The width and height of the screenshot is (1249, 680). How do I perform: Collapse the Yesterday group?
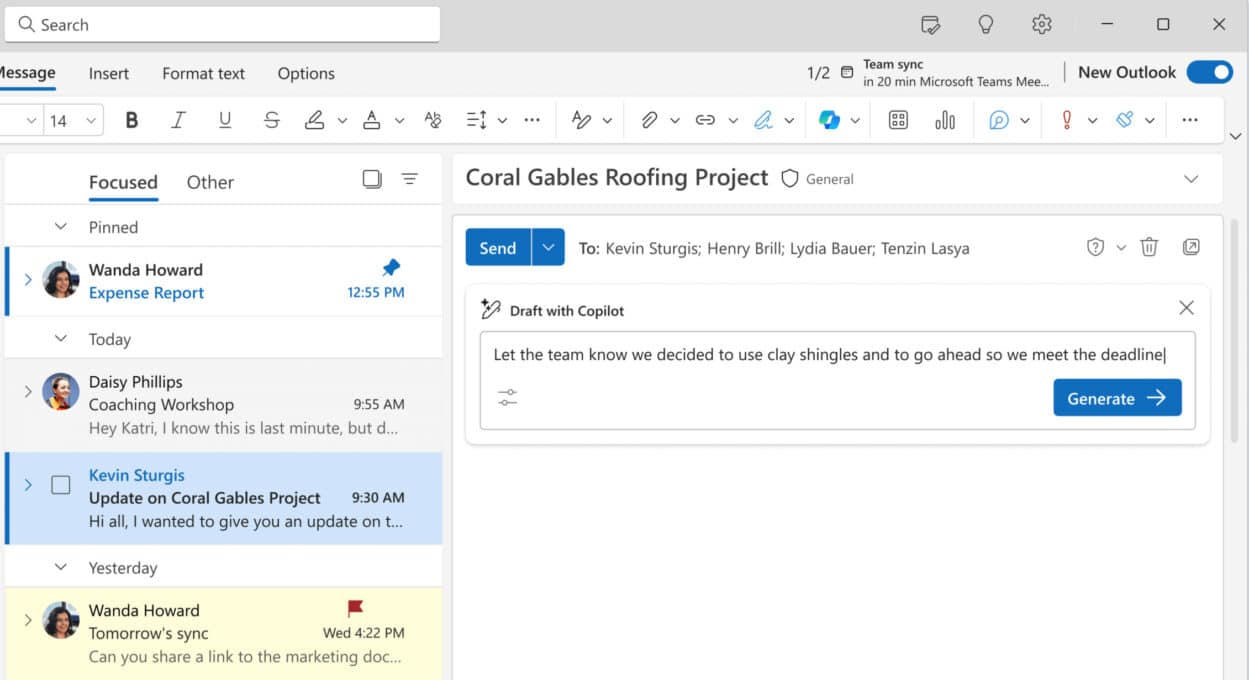point(61,567)
